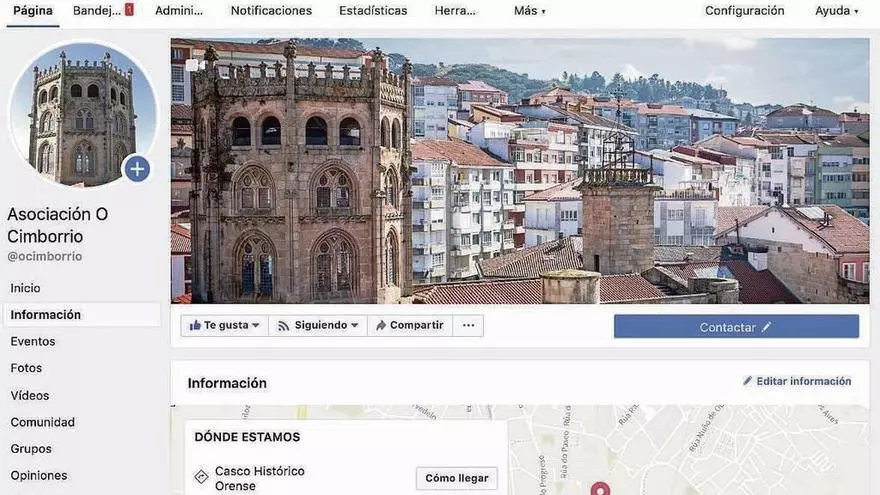Select Eventos in the left sidebar
The width and height of the screenshot is (880, 495).
coord(33,341)
